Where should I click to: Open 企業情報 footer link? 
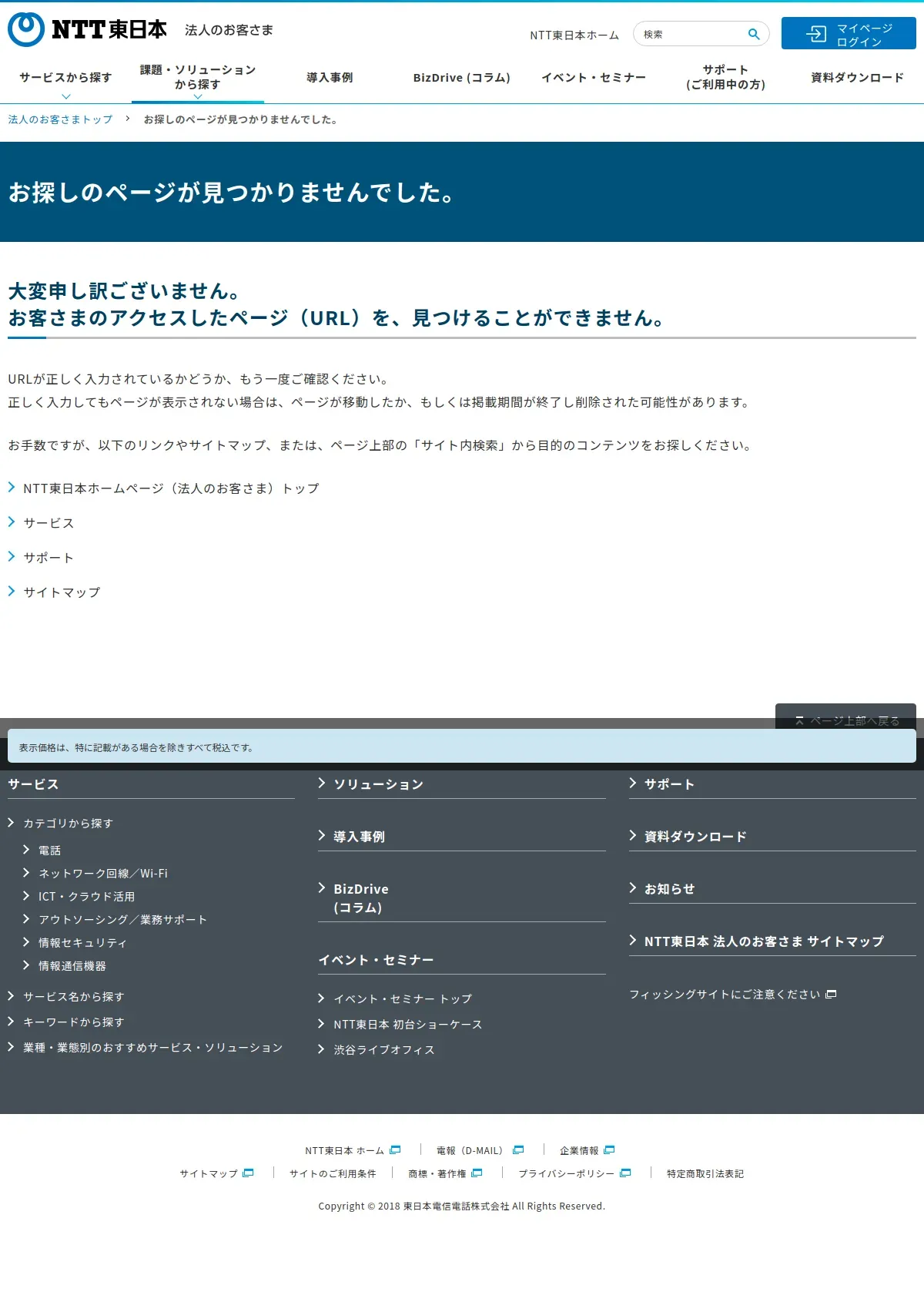(x=579, y=1151)
